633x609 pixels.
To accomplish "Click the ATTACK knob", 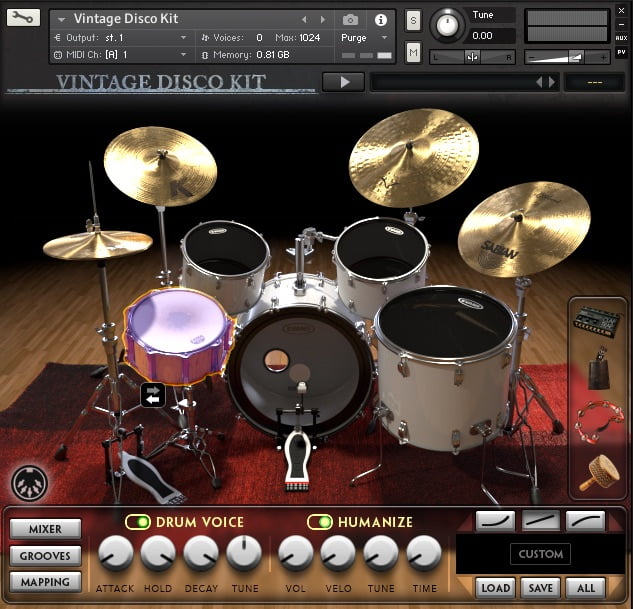I will 115,553.
